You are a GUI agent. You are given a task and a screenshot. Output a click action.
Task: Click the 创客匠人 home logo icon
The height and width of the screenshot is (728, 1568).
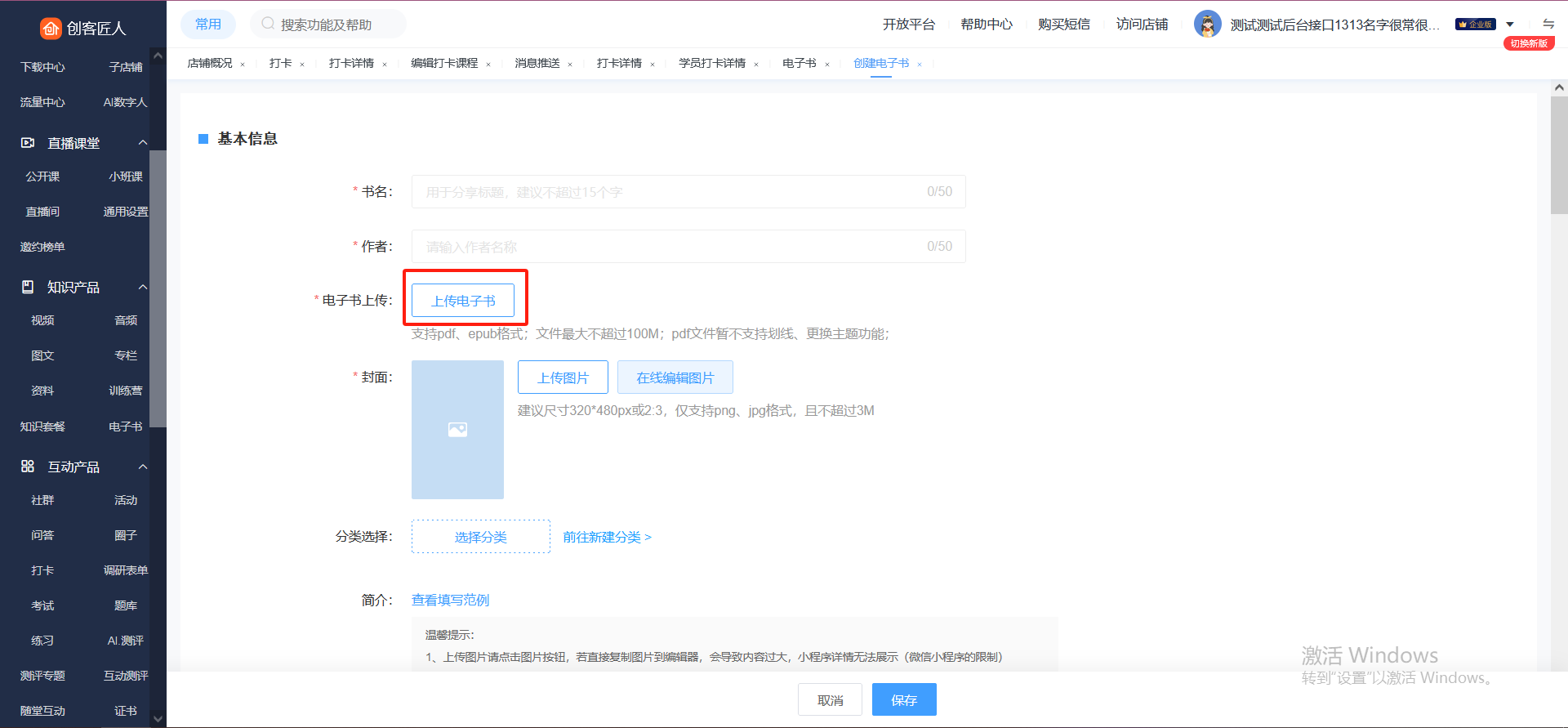(x=51, y=29)
